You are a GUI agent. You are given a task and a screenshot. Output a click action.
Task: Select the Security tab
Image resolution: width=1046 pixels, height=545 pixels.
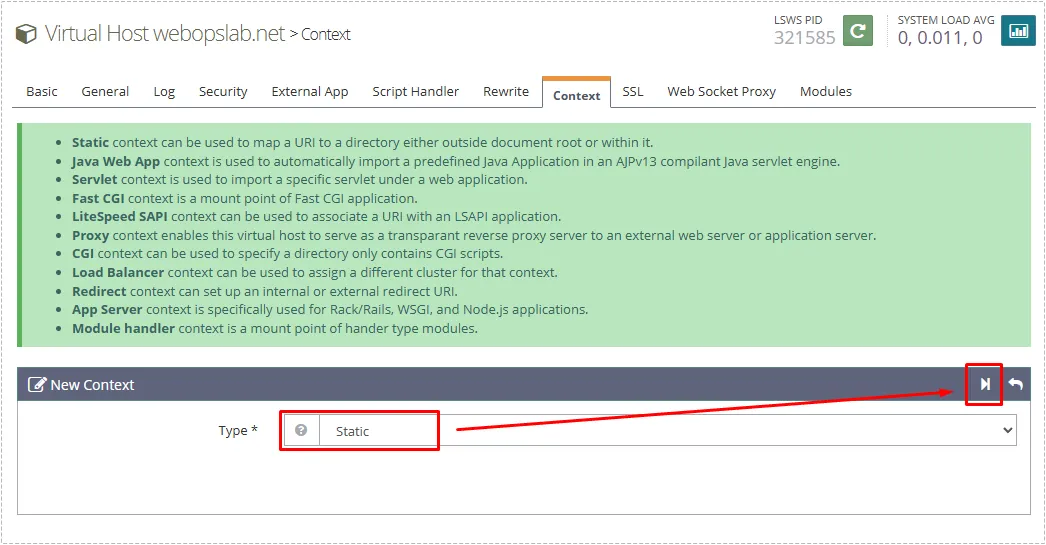tap(223, 91)
